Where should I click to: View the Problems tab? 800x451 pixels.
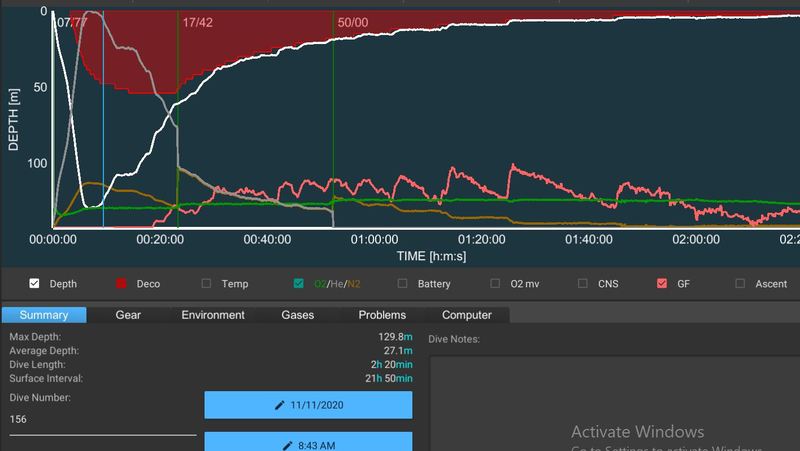coord(382,315)
